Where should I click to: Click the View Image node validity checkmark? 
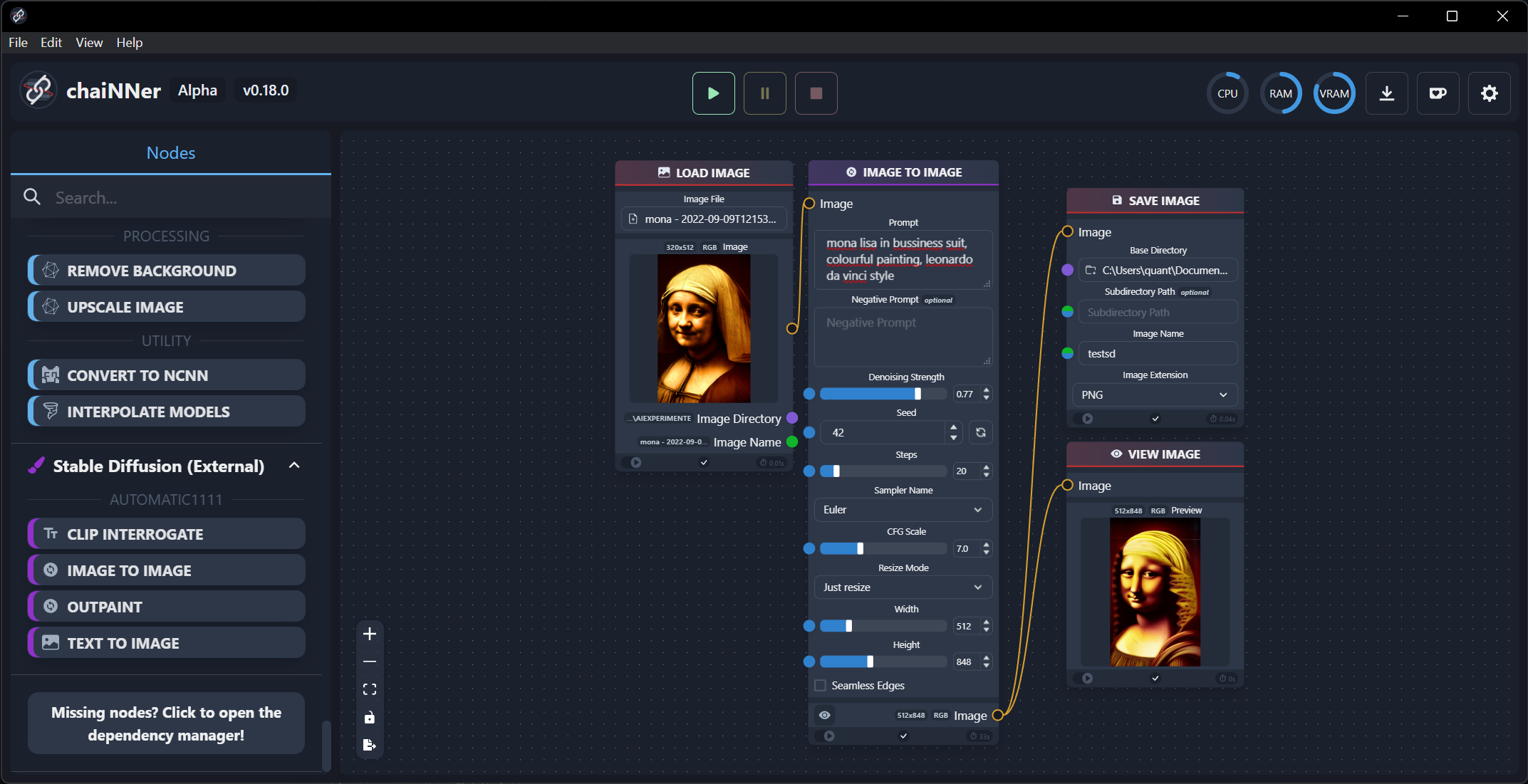pyautogui.click(x=1155, y=678)
